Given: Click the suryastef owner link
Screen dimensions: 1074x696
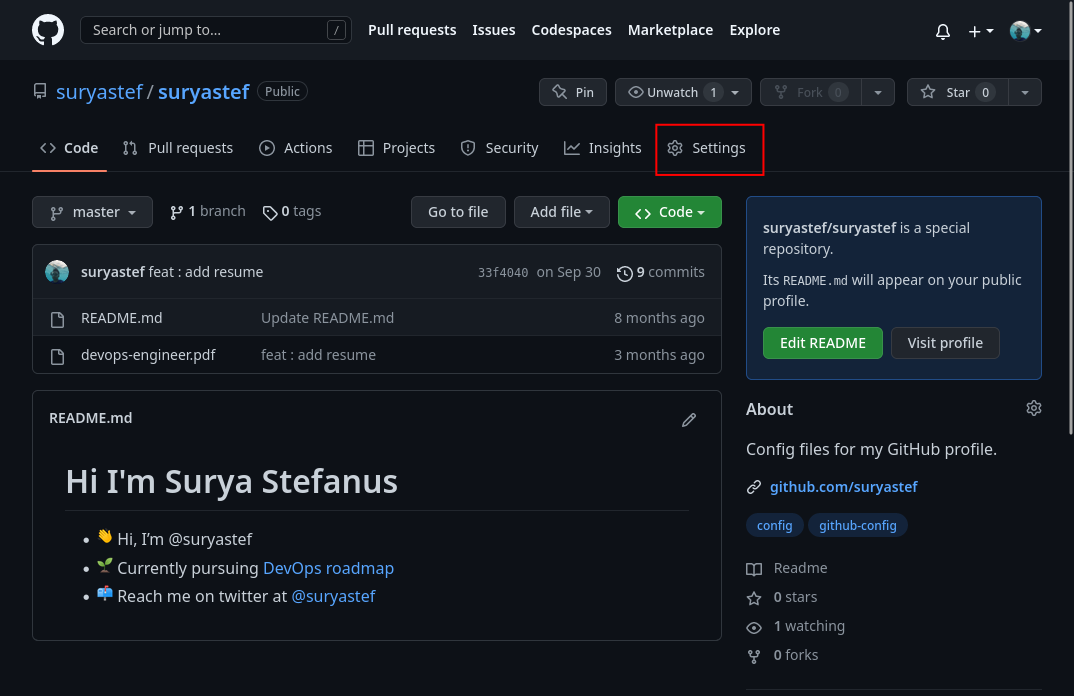Looking at the screenshot, I should tap(99, 92).
